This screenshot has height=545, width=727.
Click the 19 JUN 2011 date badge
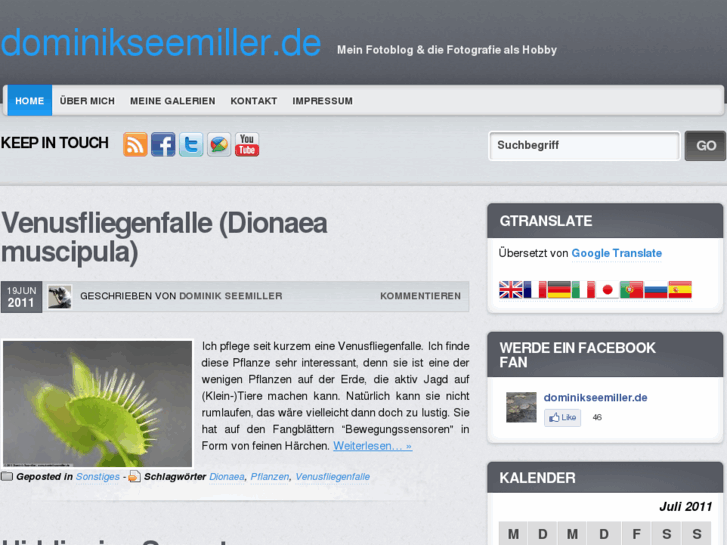tap(21, 297)
